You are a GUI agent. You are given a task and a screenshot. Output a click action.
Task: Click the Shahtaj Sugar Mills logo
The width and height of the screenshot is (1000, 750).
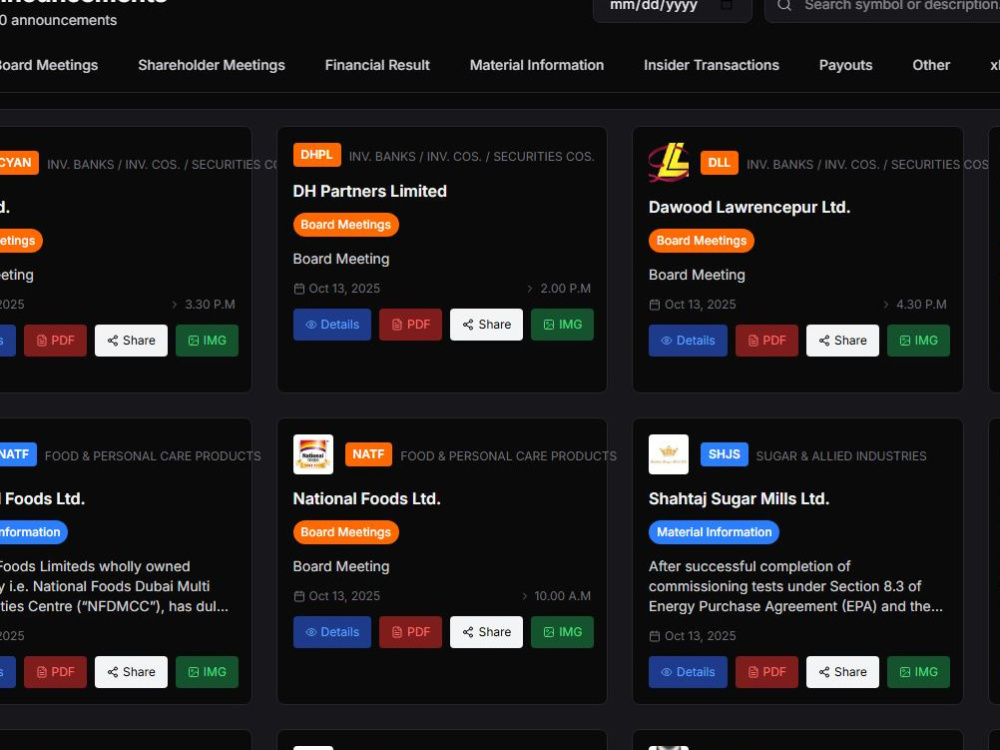668,454
